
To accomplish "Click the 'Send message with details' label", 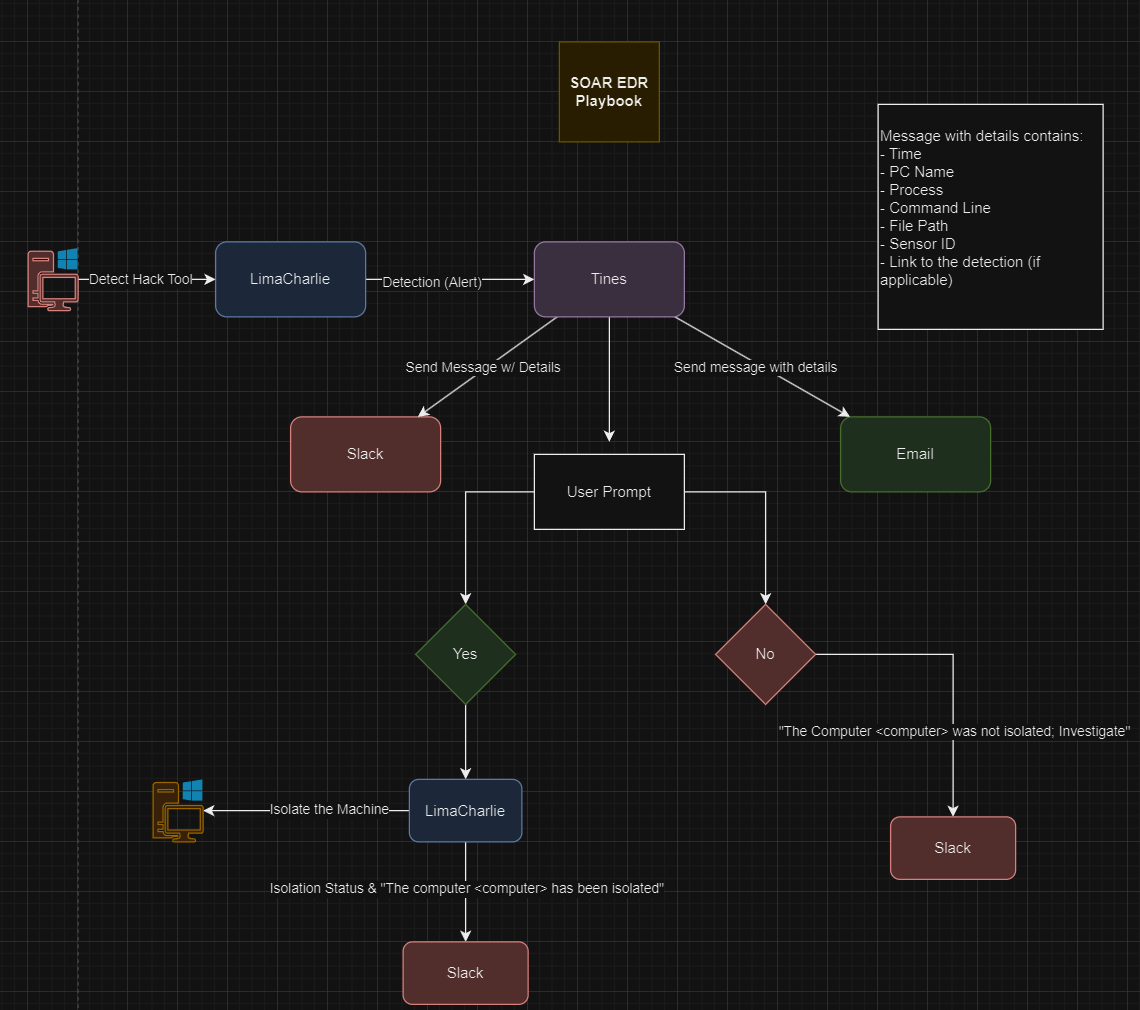I will [x=755, y=367].
